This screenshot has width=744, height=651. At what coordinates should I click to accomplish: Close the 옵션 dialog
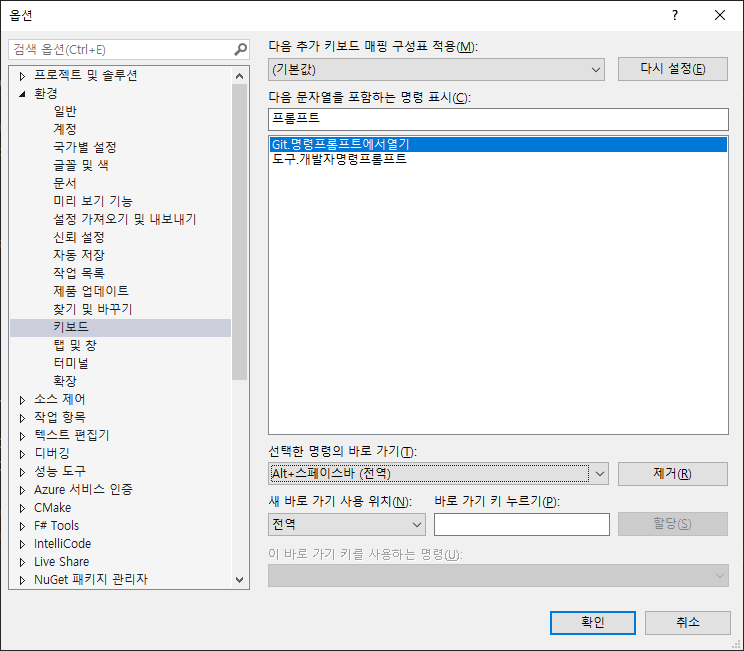pos(720,15)
